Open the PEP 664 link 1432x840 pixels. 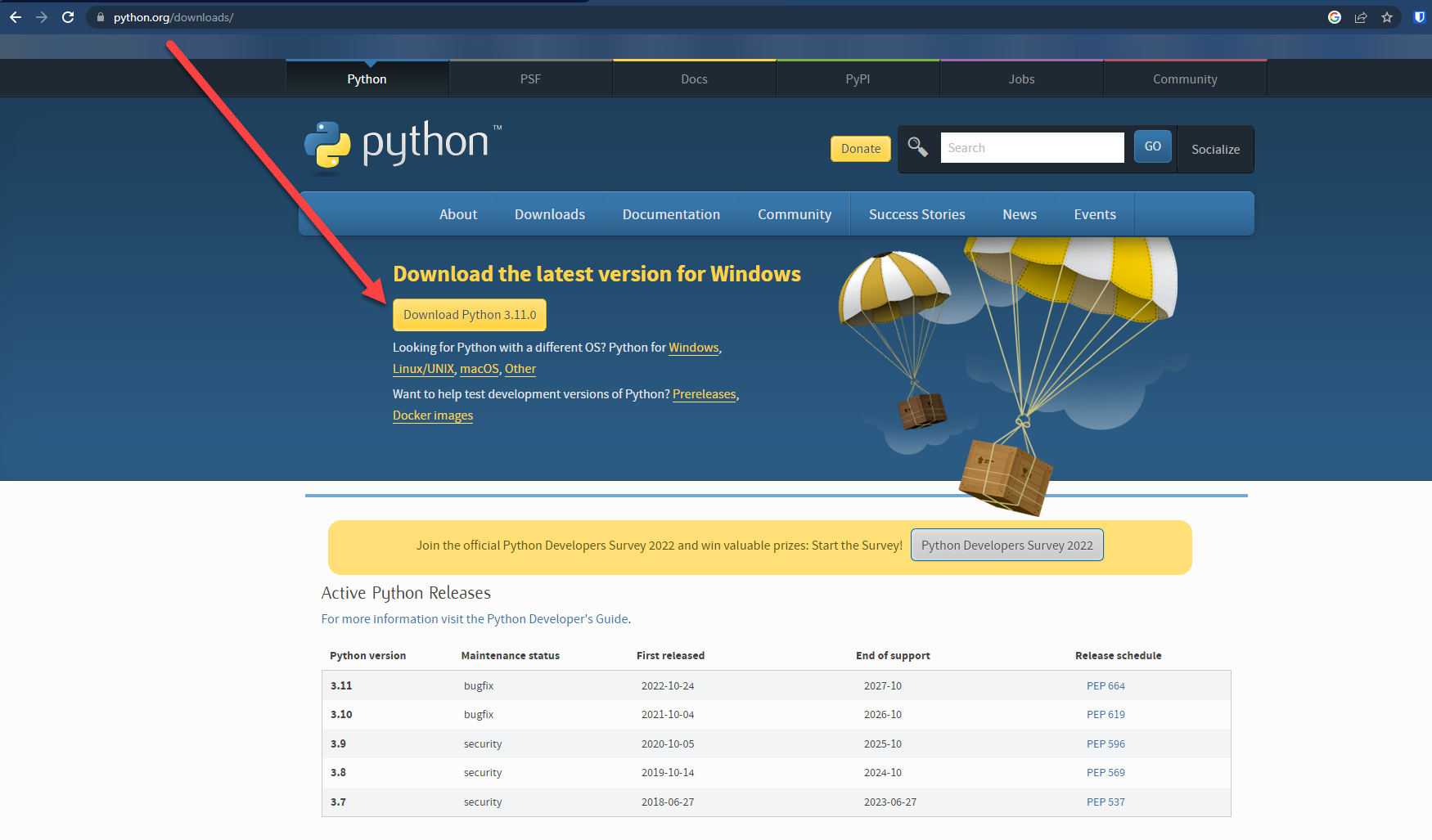(1106, 686)
